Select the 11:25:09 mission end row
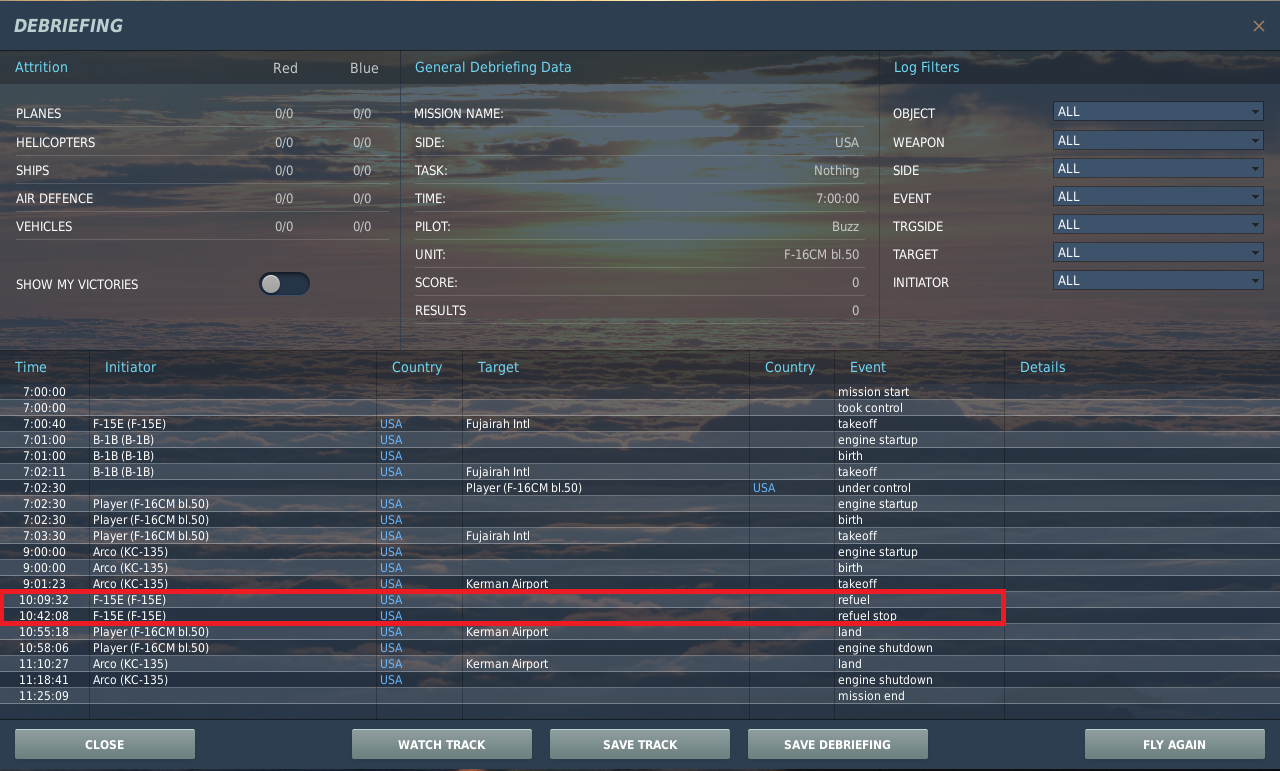This screenshot has height=771, width=1280. [x=640, y=696]
